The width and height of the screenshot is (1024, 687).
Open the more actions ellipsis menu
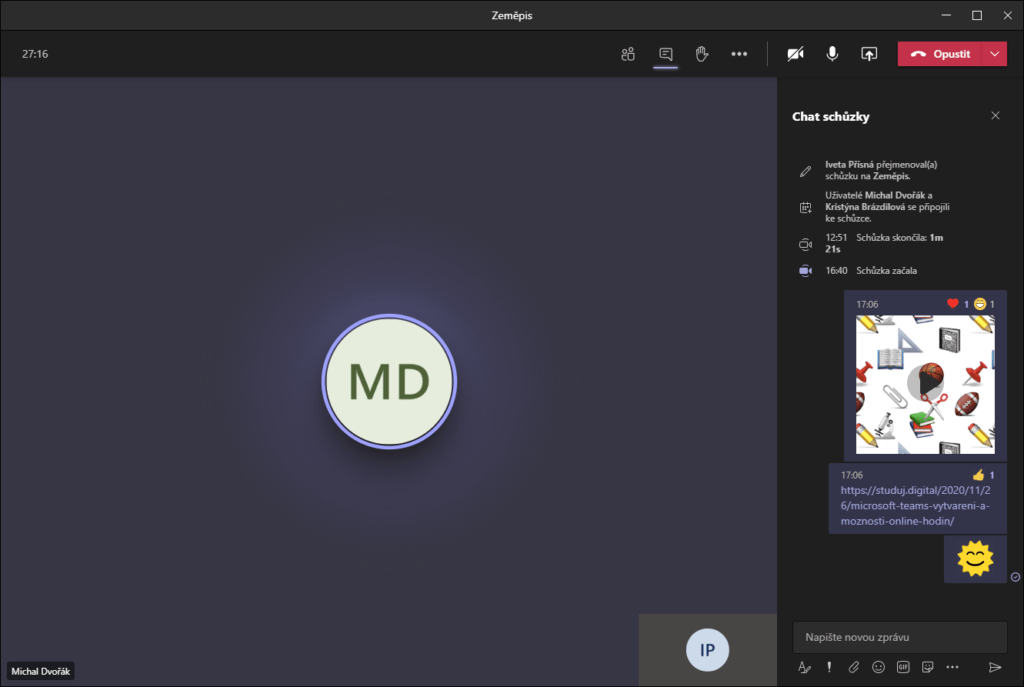pos(739,54)
